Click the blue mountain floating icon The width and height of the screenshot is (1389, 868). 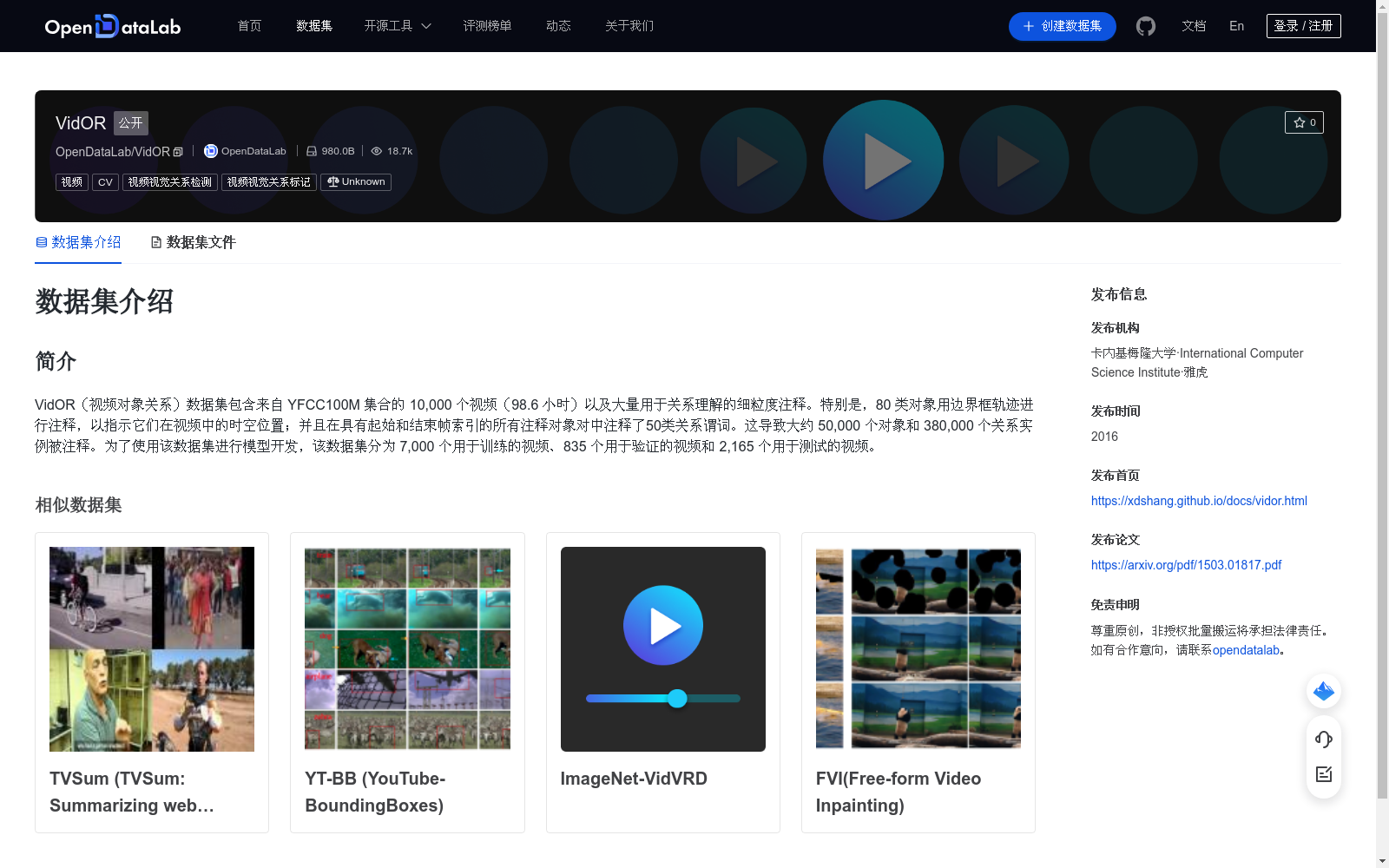[x=1323, y=691]
